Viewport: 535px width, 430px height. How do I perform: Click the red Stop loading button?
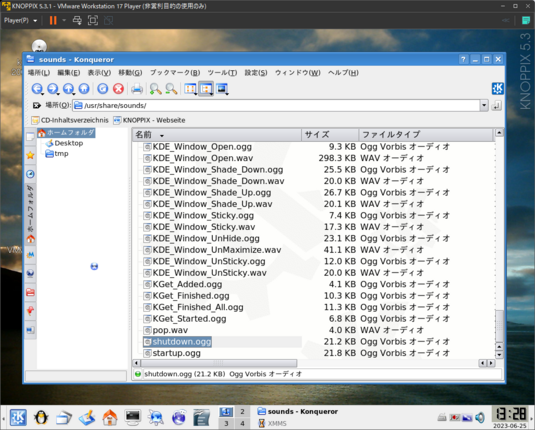pyautogui.click(x=118, y=88)
